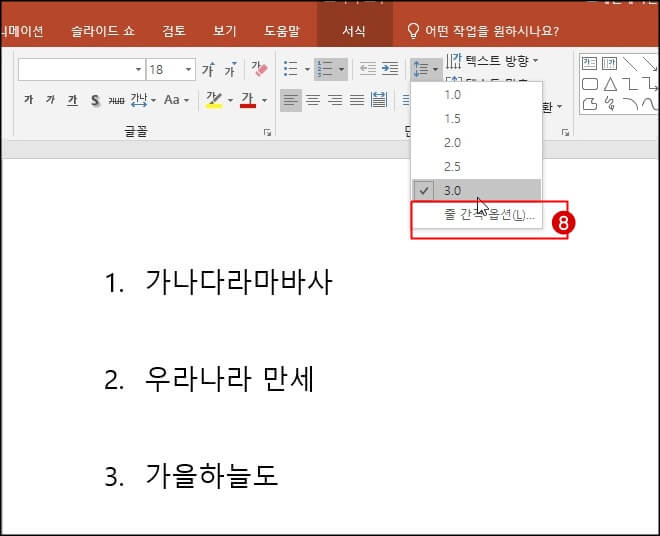Click the decrease list level icon
This screenshot has height=536, width=660.
pos(367,68)
